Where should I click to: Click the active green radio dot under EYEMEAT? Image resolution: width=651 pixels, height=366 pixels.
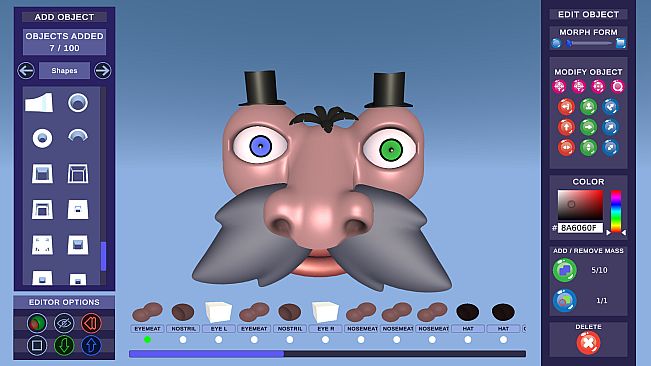tap(147, 339)
